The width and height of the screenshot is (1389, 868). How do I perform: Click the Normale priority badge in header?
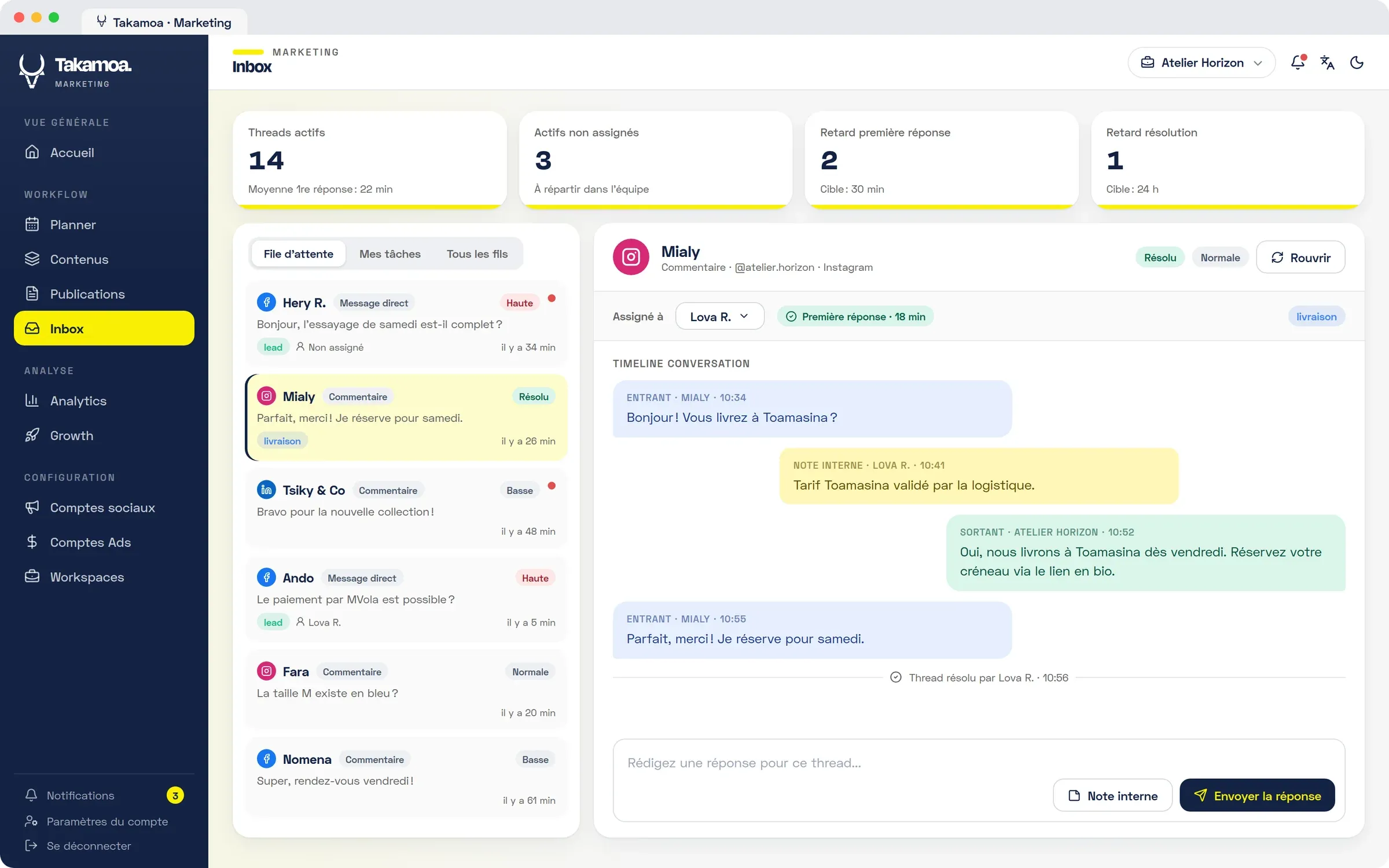(1220, 258)
